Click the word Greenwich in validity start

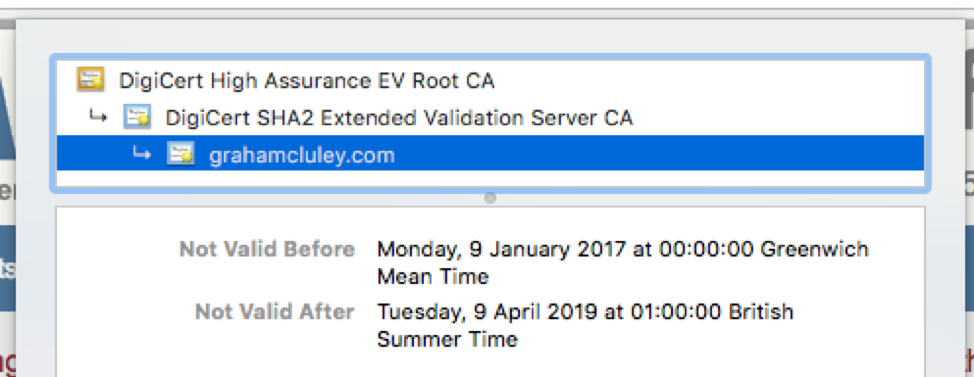click(x=814, y=249)
